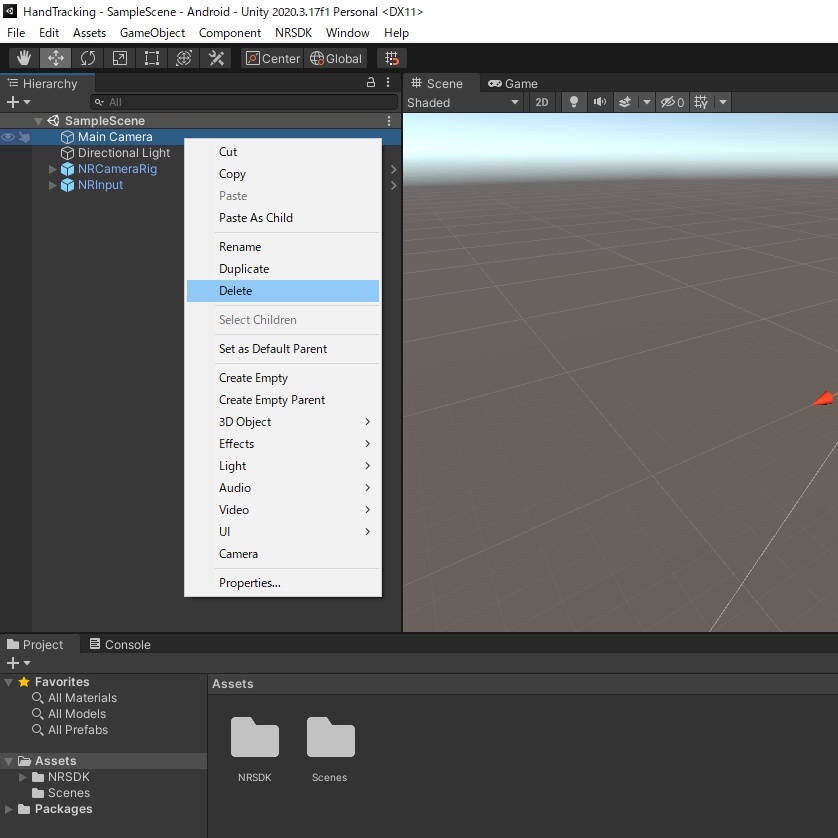Click the Main Camera object icon
The height and width of the screenshot is (838, 838).
67,137
